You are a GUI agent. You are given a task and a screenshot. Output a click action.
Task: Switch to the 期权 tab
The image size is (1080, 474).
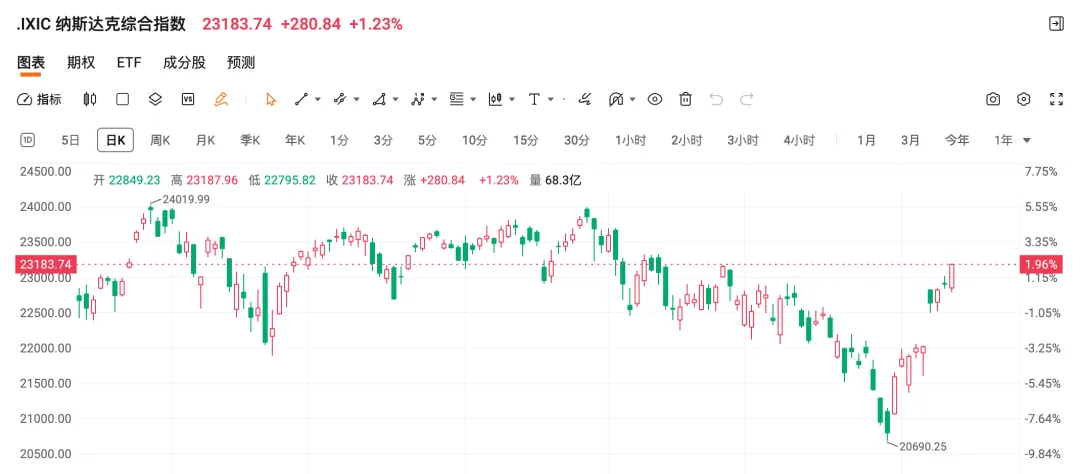point(81,62)
